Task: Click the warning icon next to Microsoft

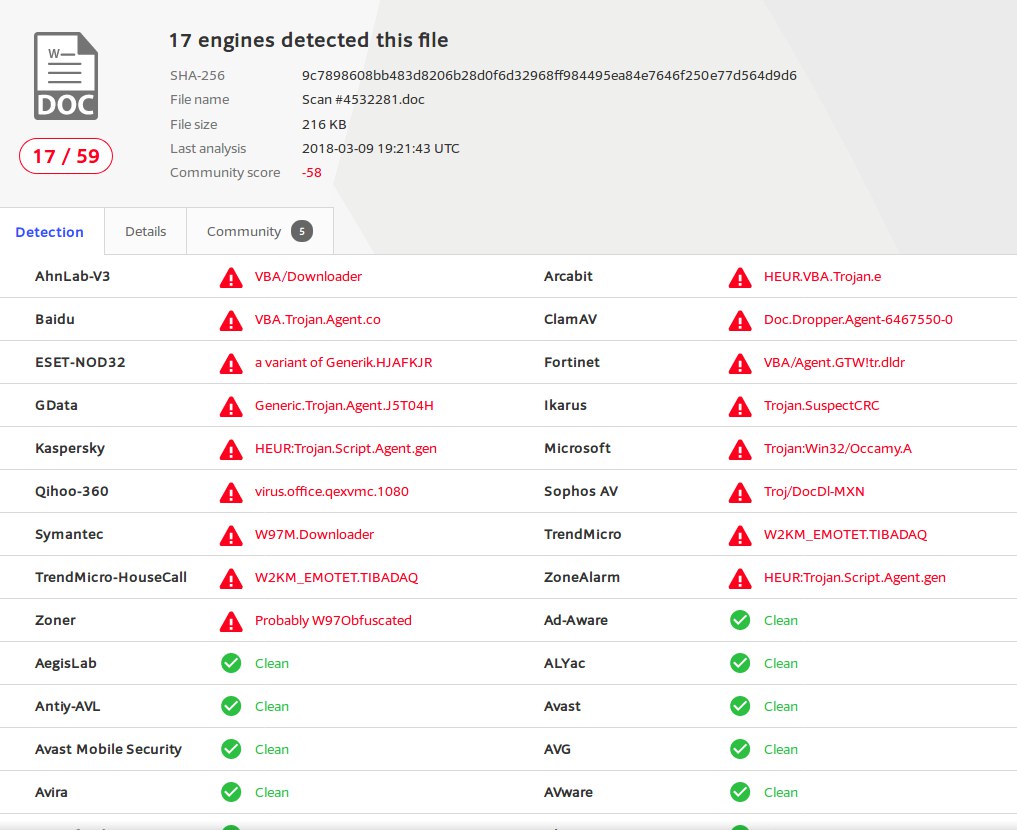Action: pos(740,449)
